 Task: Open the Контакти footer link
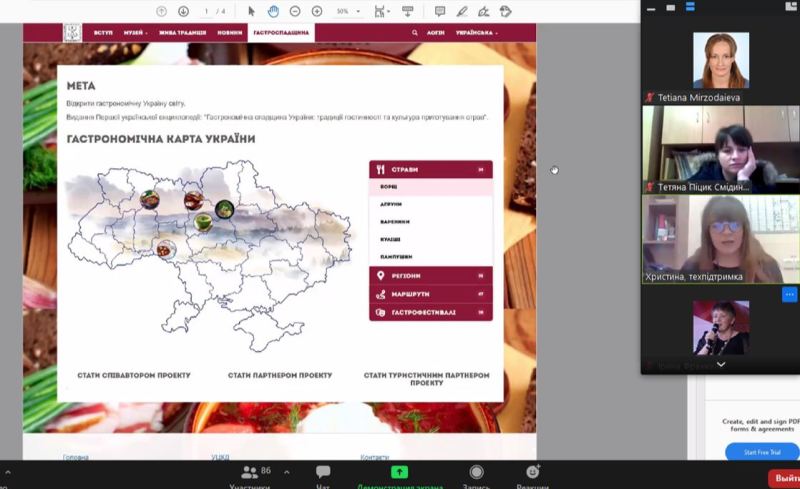pyautogui.click(x=374, y=457)
